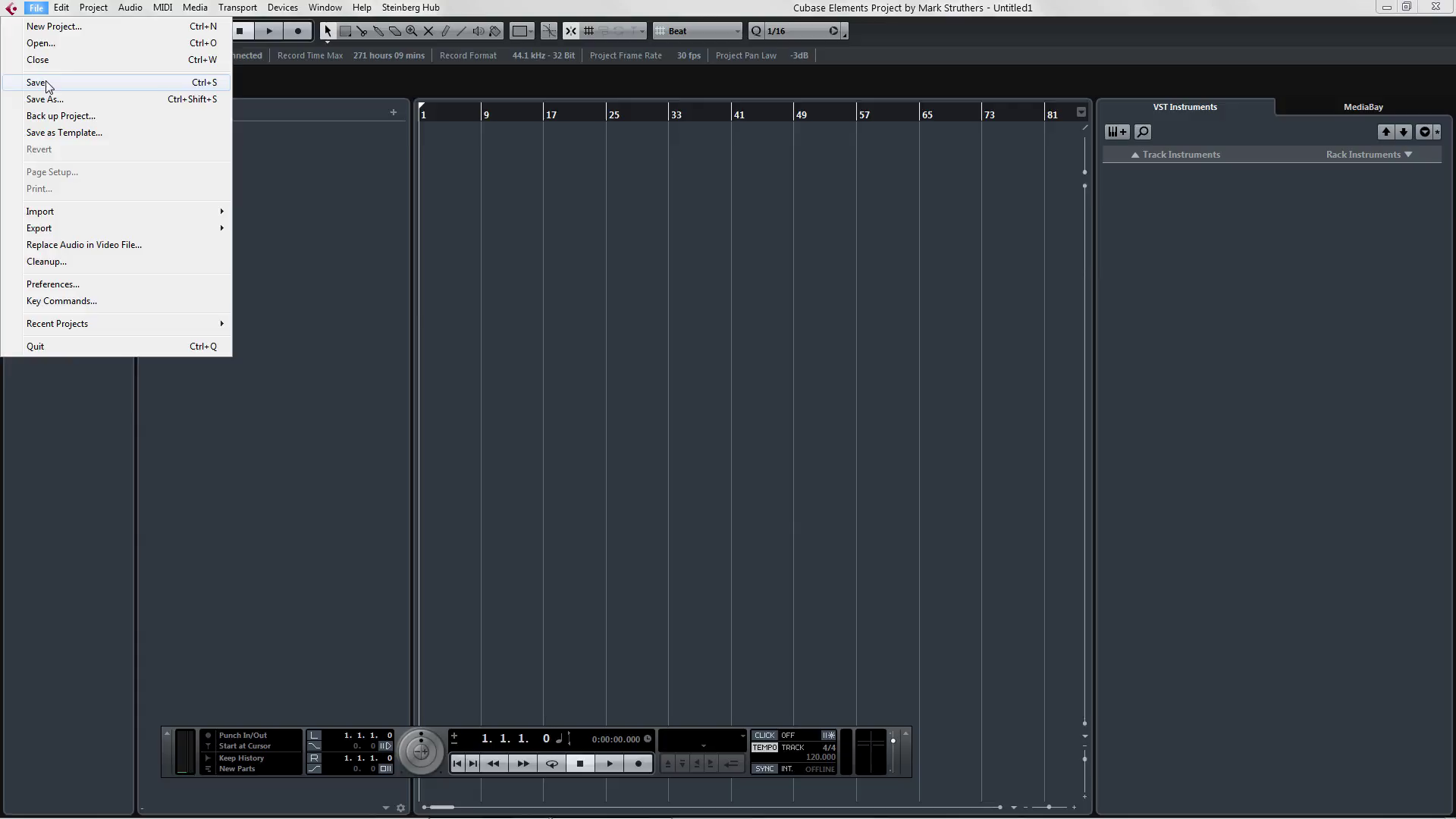
Task: Switch to the MediaBay tab
Action: (x=1363, y=107)
